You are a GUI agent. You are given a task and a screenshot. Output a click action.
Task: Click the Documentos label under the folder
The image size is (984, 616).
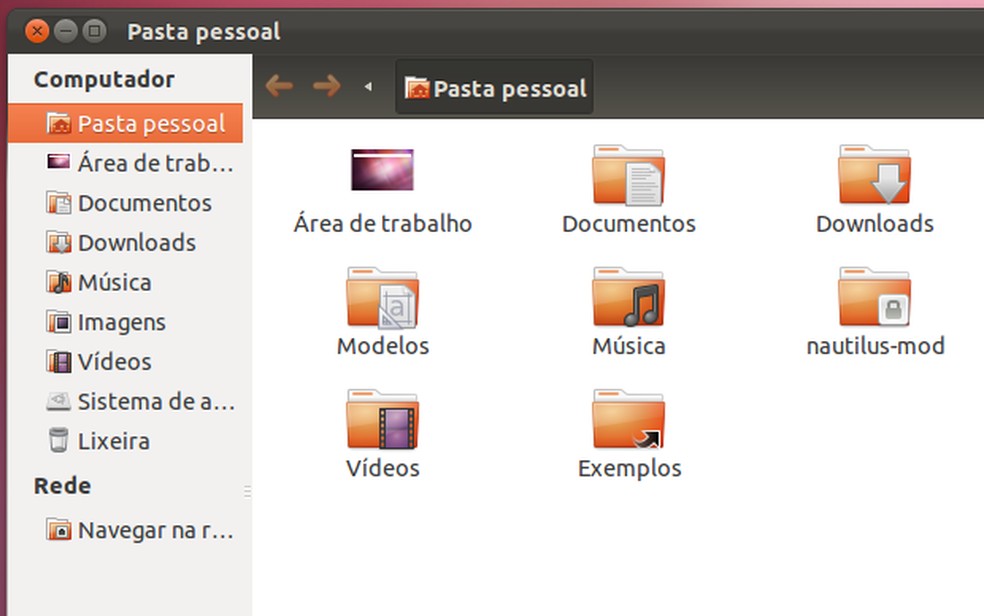629,223
